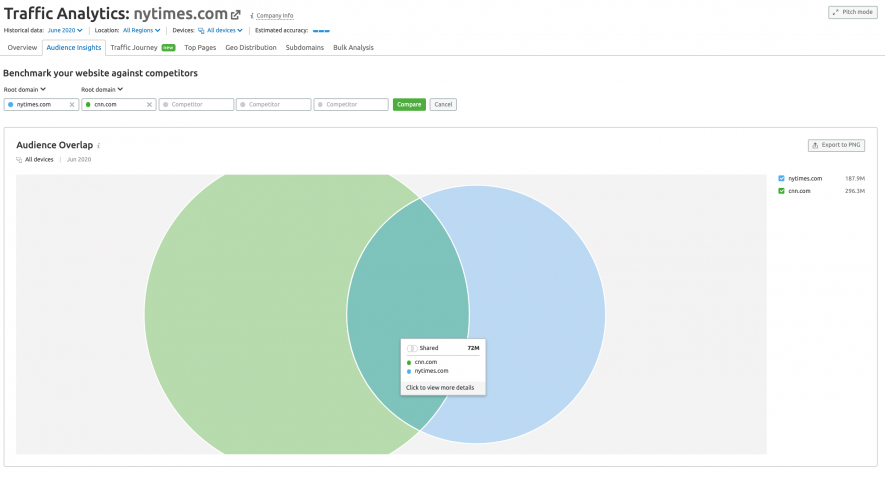Click 'Click to view more details' in tooltip
The width and height of the screenshot is (885, 477).
(440, 388)
